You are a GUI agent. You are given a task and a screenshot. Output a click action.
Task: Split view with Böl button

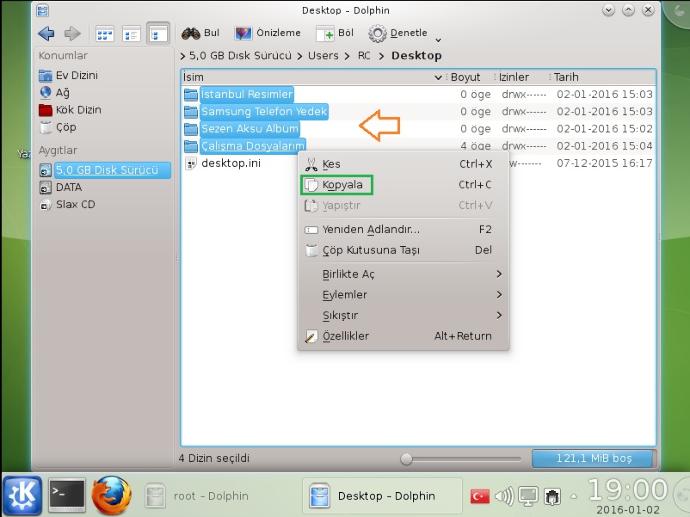[x=335, y=33]
